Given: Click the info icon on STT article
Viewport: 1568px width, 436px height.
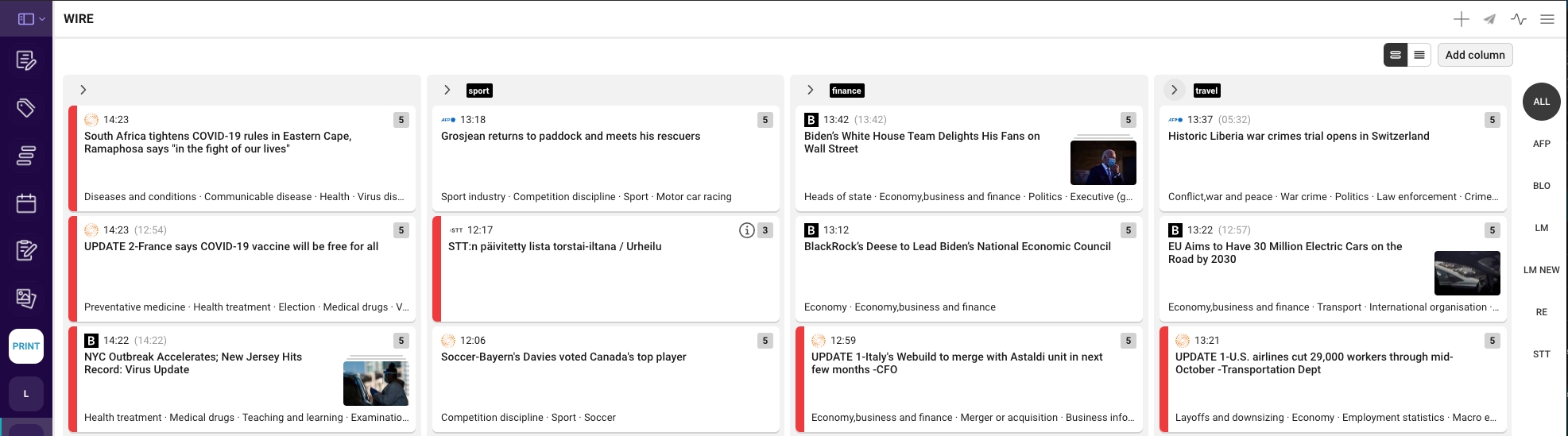Looking at the screenshot, I should 746,230.
